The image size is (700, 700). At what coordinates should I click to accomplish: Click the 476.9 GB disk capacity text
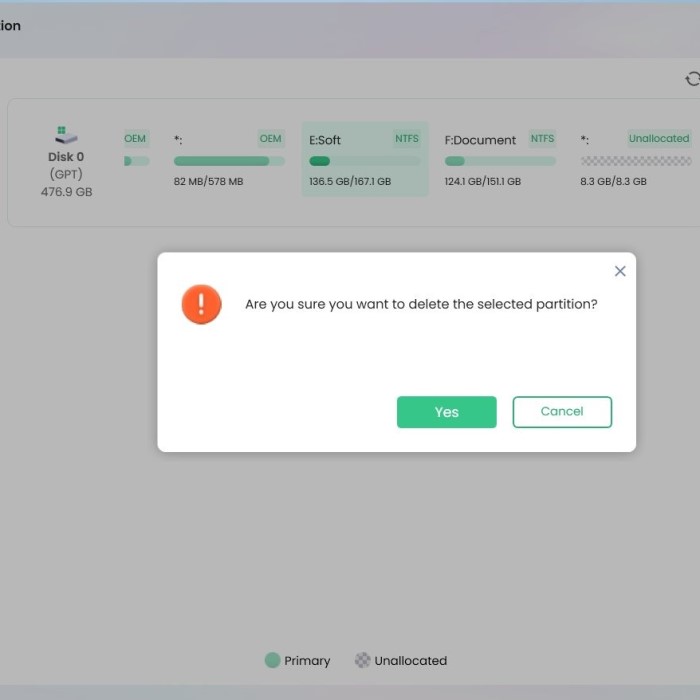click(67, 192)
